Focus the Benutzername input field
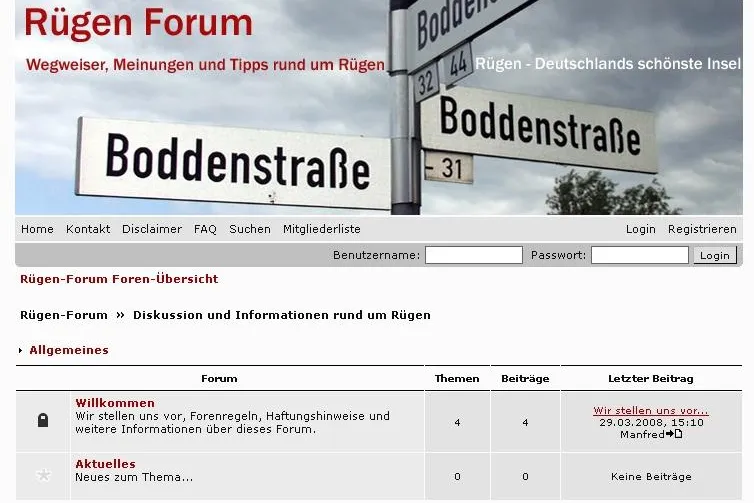The image size is (754, 503). 474,255
